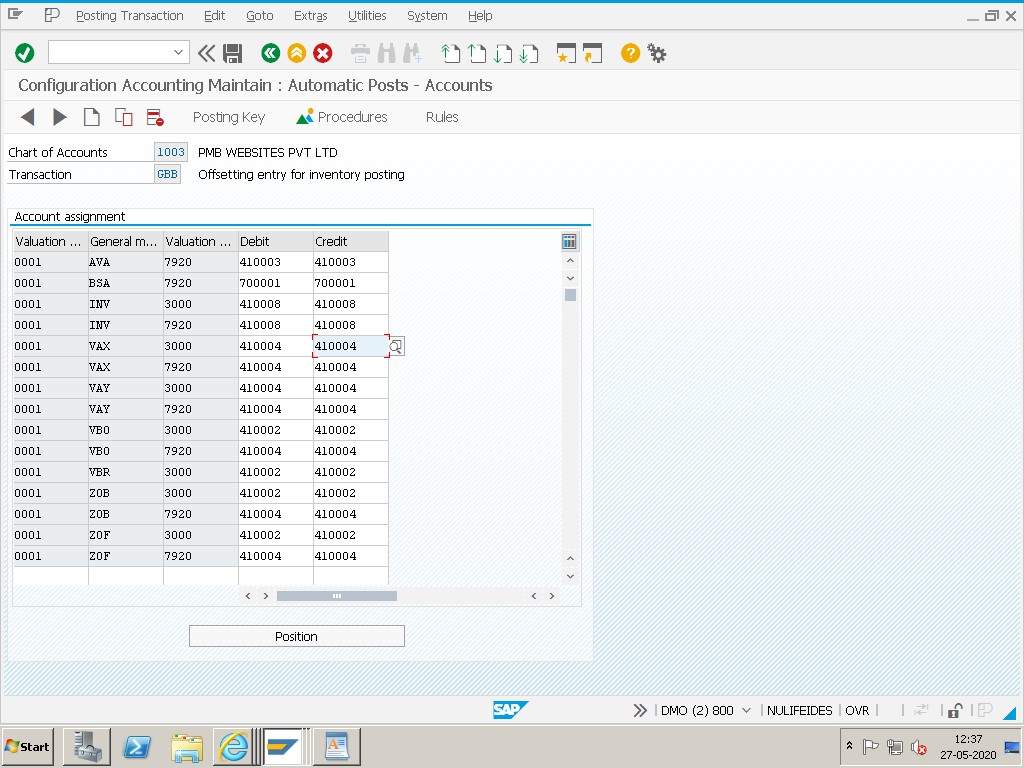Image resolution: width=1024 pixels, height=768 pixels.
Task: Expand the status bar double chevron
Action: [x=640, y=711]
